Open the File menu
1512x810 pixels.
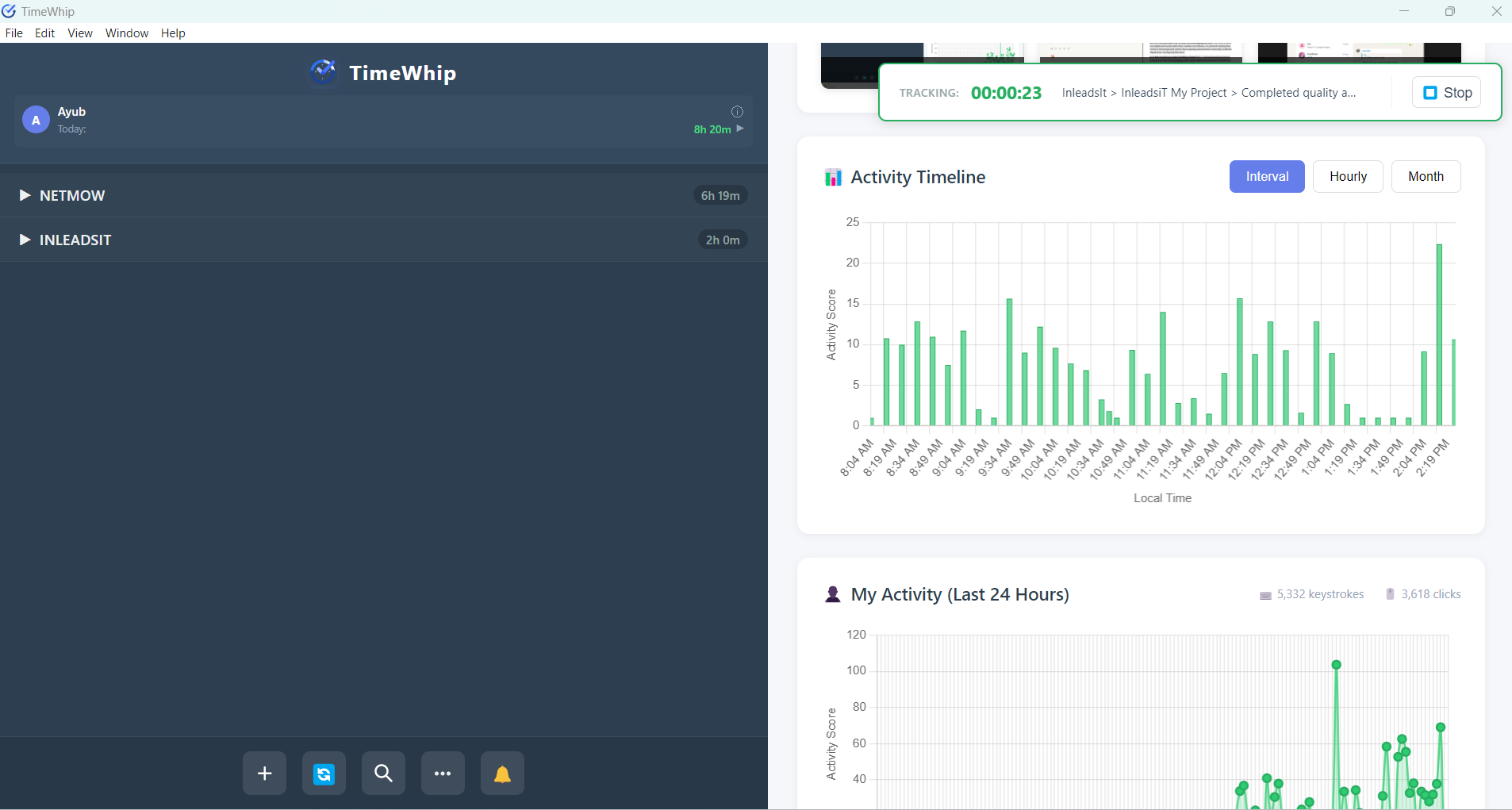pyautogui.click(x=14, y=33)
